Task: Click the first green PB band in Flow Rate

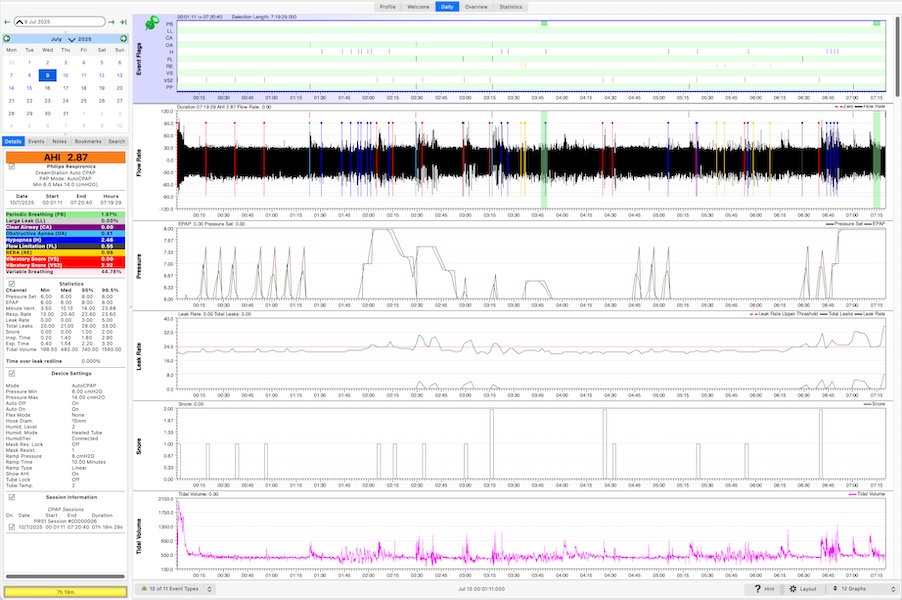Action: [x=544, y=159]
